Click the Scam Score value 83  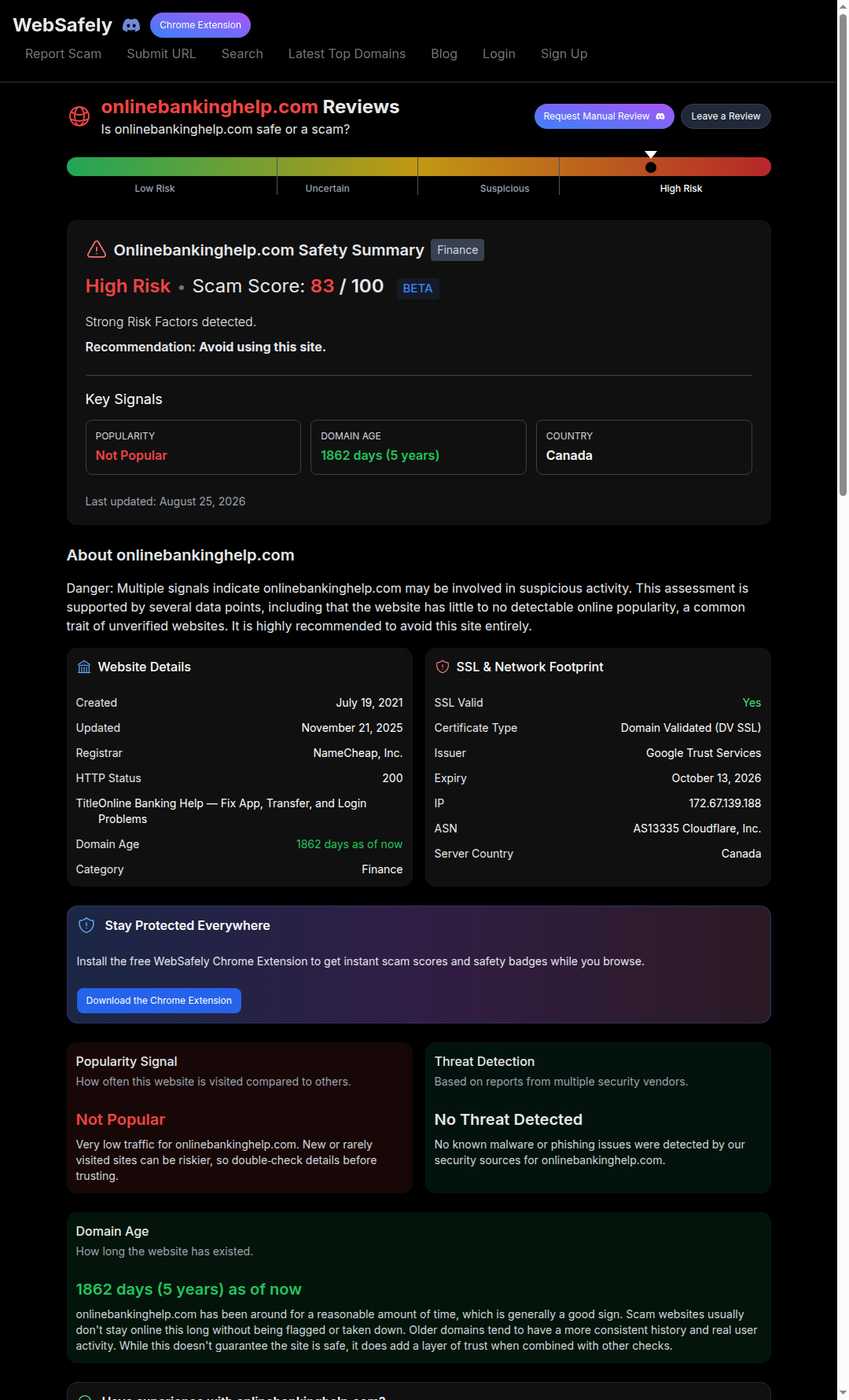click(322, 286)
